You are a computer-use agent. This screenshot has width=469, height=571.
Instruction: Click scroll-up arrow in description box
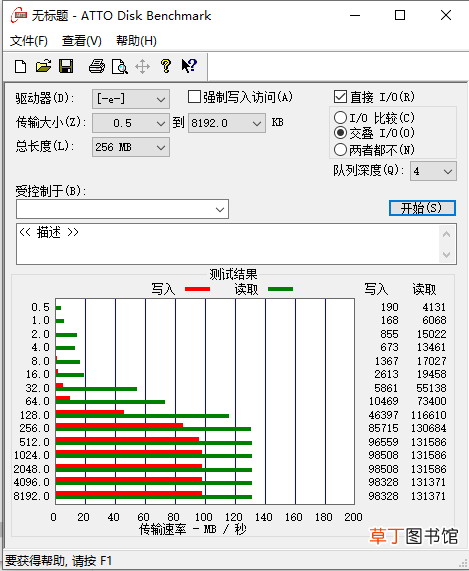[x=447, y=234]
